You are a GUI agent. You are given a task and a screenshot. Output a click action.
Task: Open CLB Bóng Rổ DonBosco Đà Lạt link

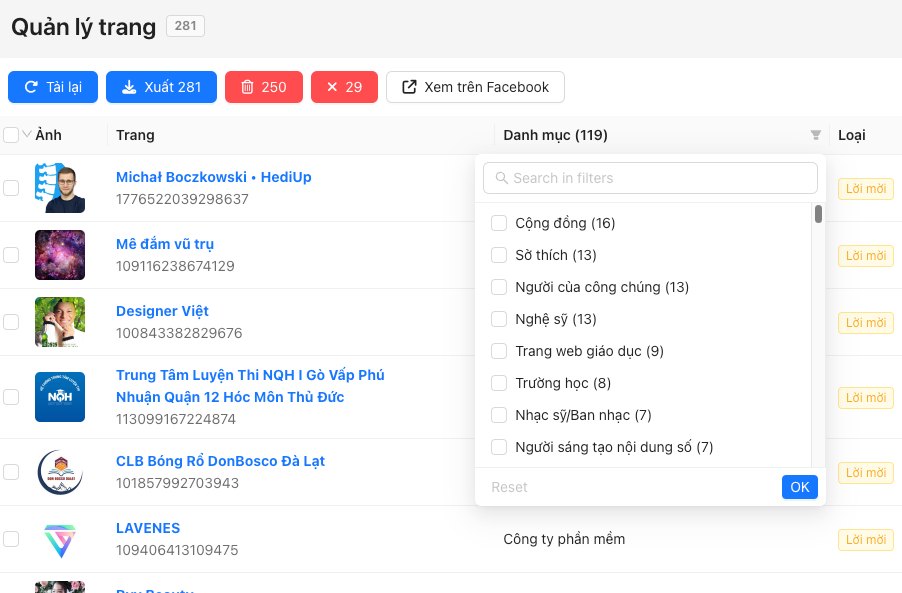click(x=220, y=461)
